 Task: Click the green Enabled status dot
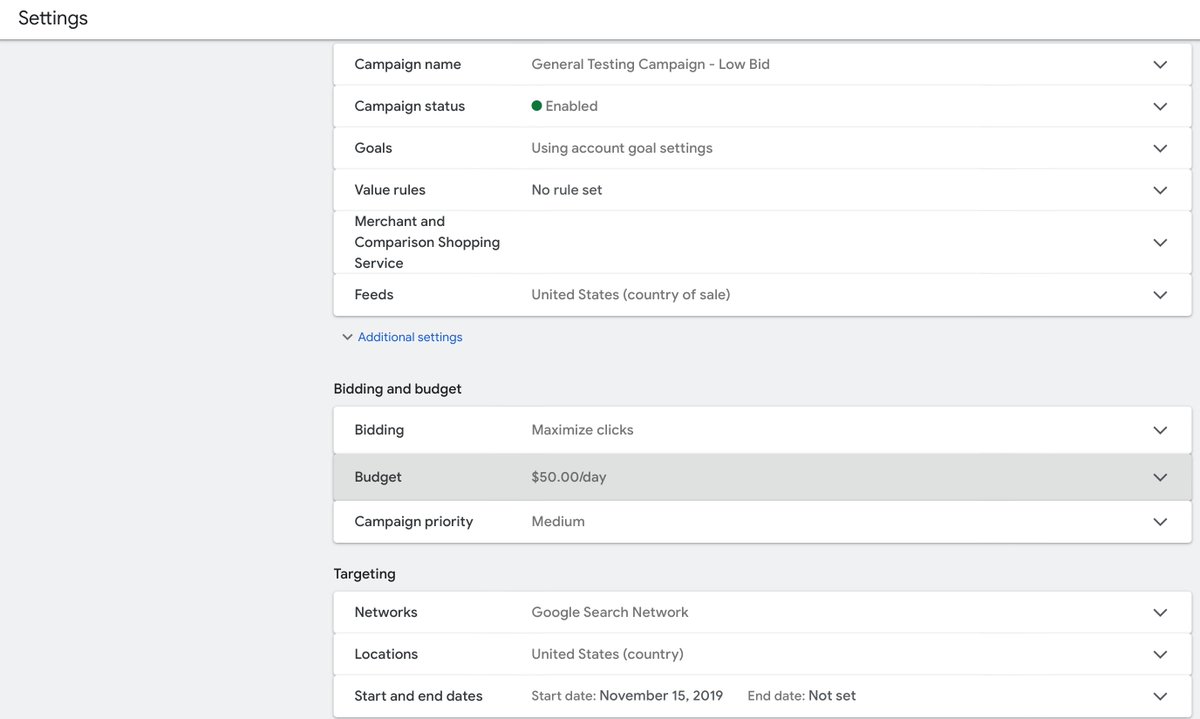coord(537,106)
